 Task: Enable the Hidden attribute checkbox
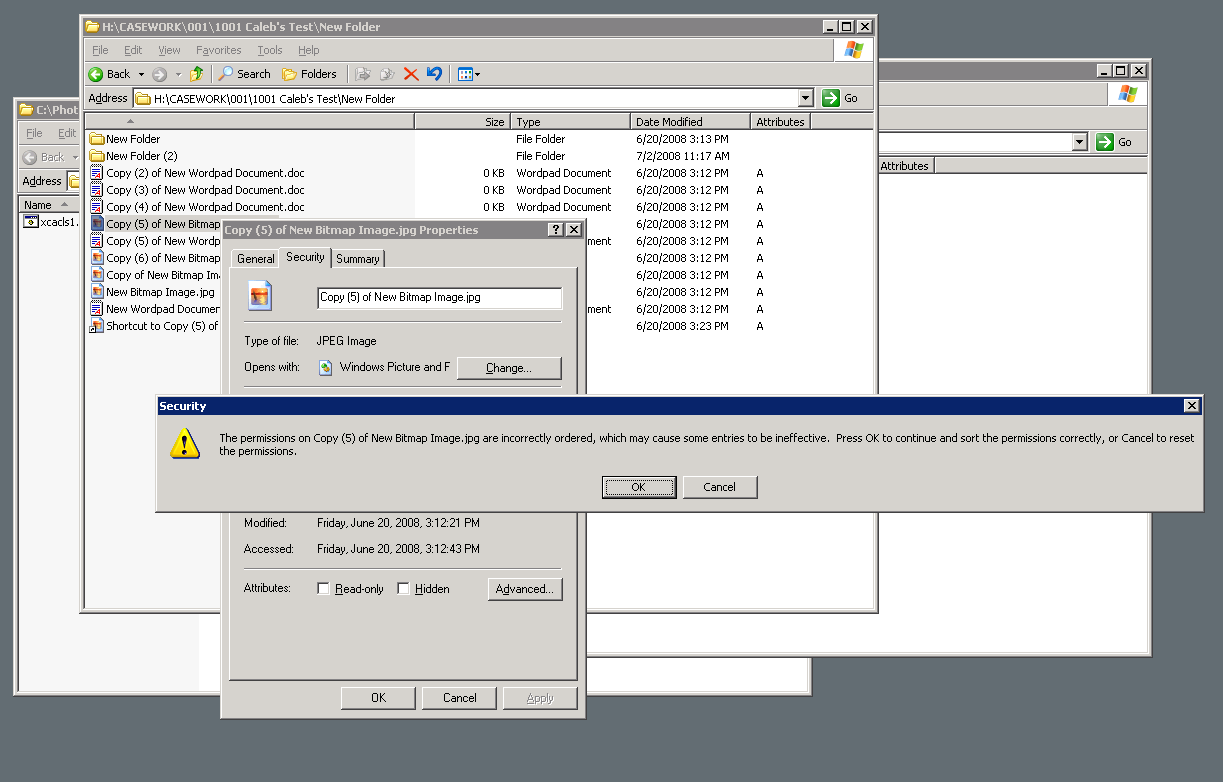[x=403, y=589]
